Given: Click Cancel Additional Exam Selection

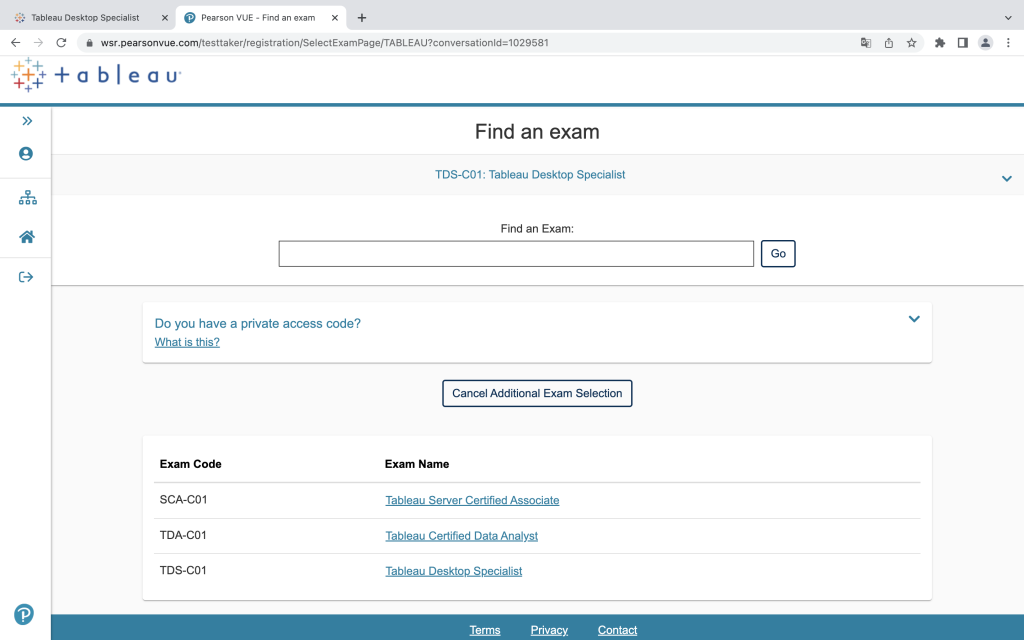Looking at the screenshot, I should click(537, 393).
